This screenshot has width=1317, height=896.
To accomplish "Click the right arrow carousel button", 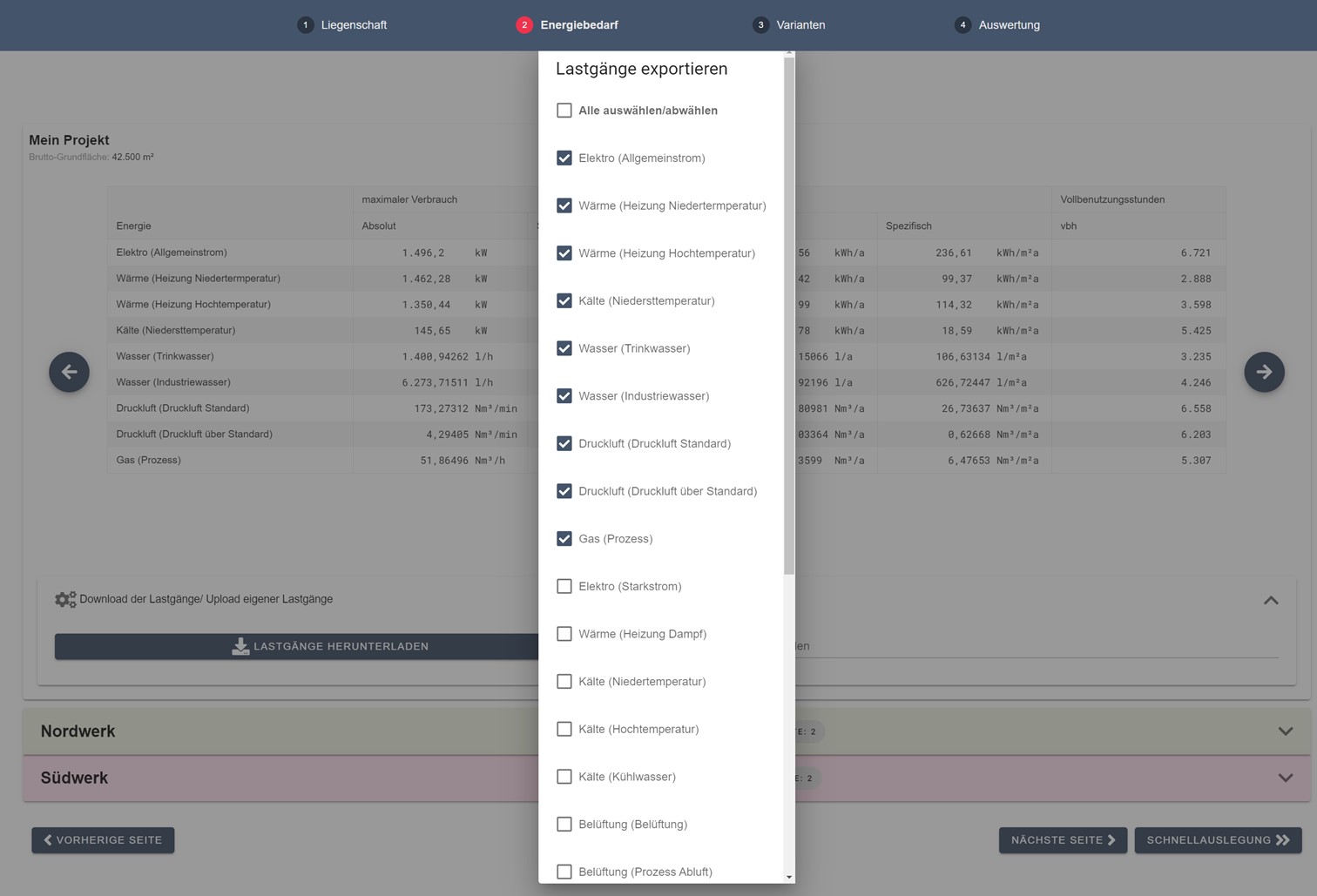I will pyautogui.click(x=1264, y=372).
